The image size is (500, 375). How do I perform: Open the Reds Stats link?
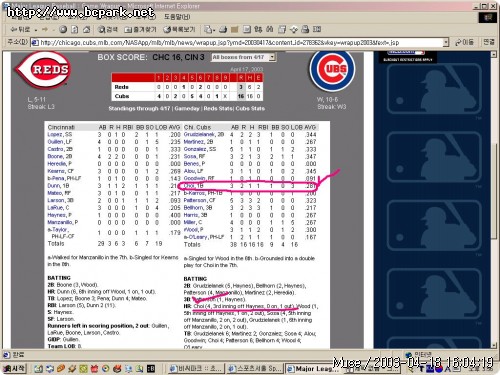[217, 108]
